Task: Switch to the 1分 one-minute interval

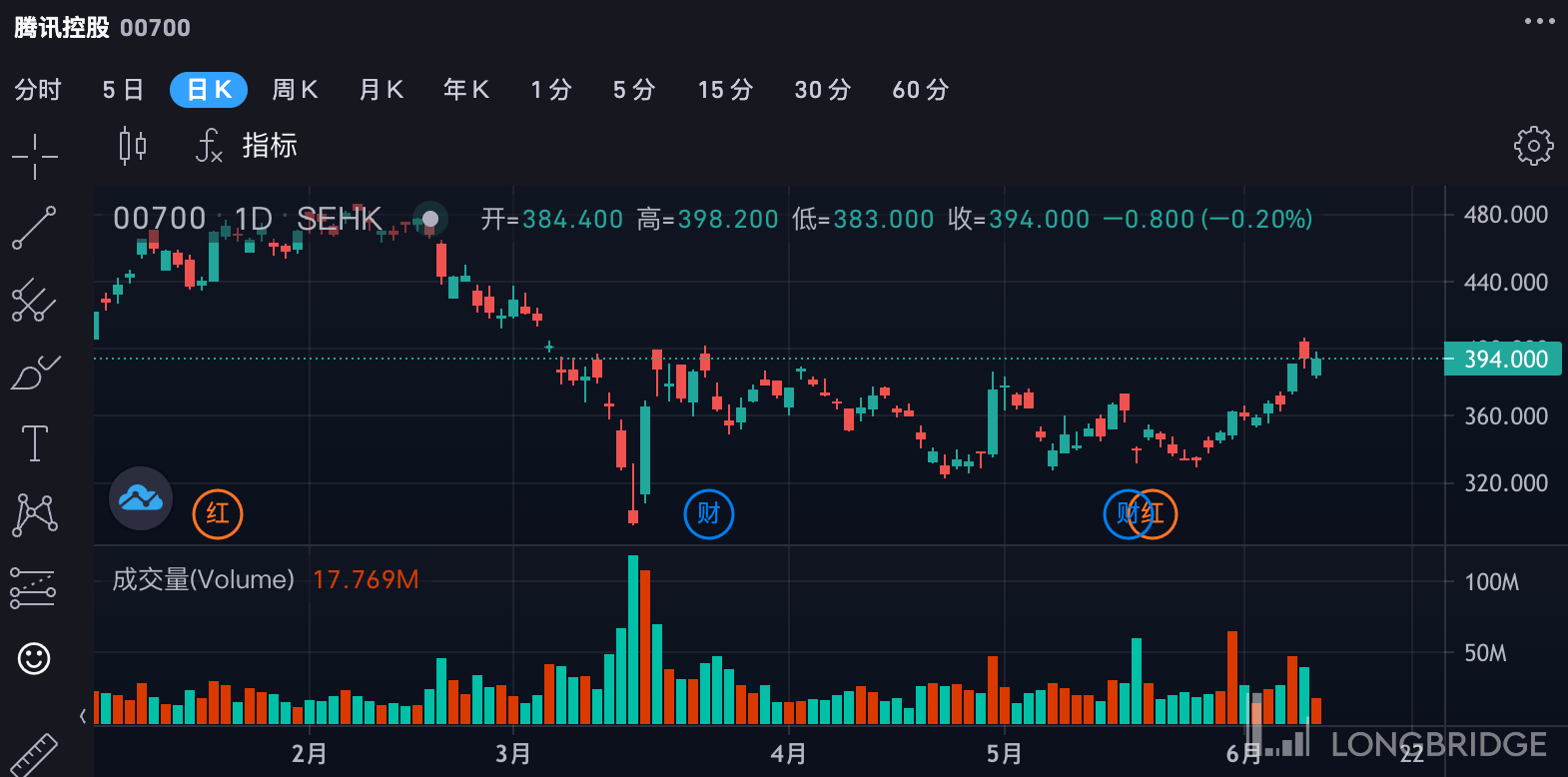Action: click(x=551, y=90)
